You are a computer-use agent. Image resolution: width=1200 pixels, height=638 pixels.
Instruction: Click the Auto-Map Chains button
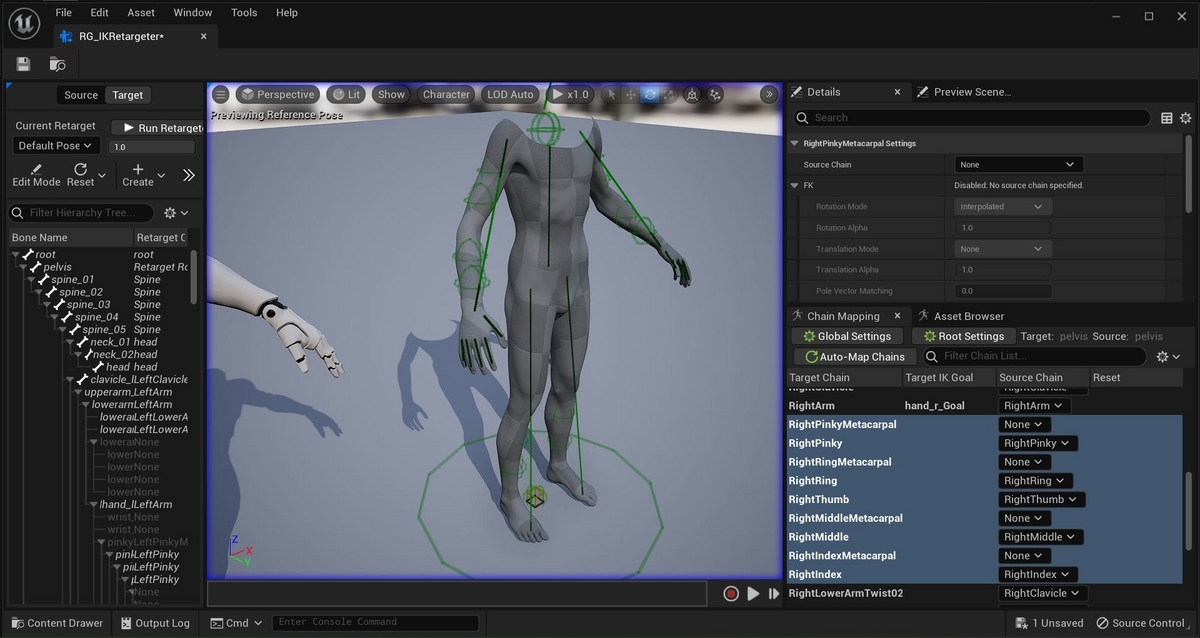click(855, 356)
